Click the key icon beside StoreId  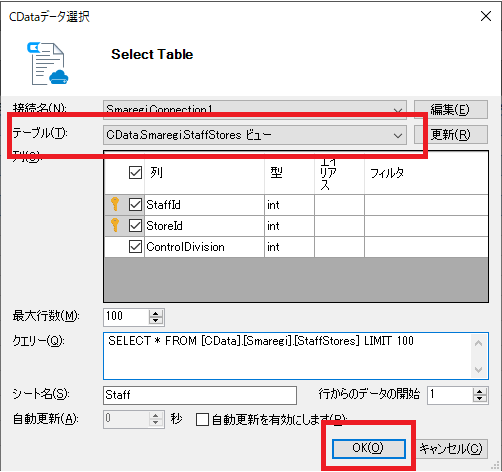(x=115, y=225)
